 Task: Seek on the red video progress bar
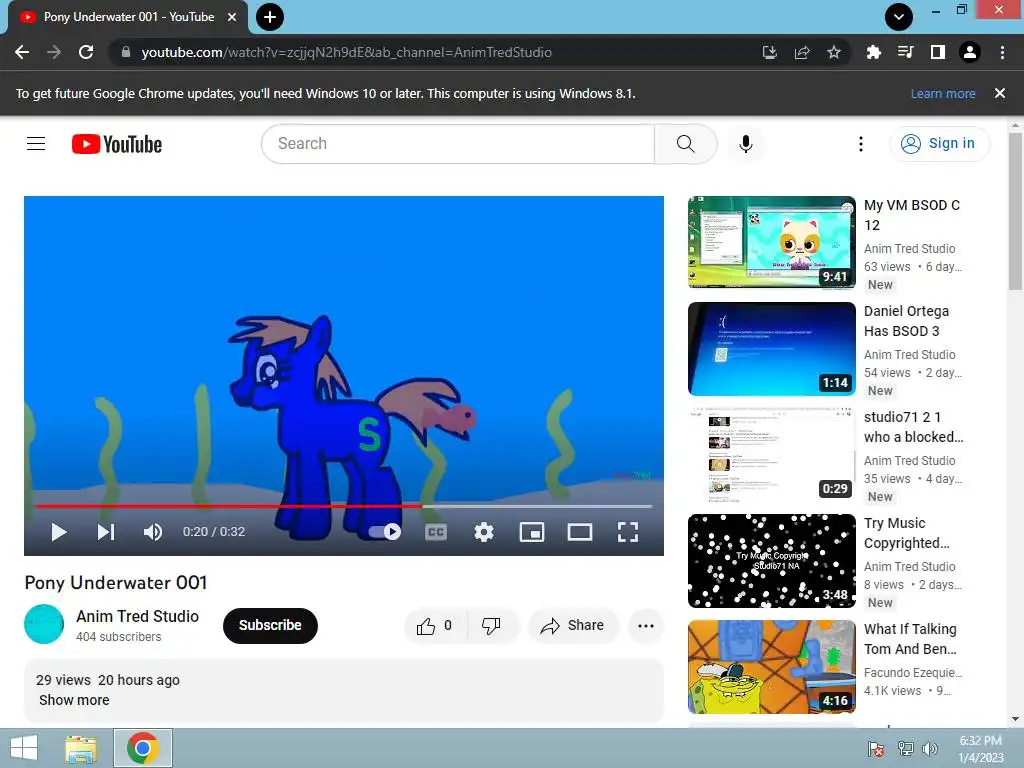point(344,506)
